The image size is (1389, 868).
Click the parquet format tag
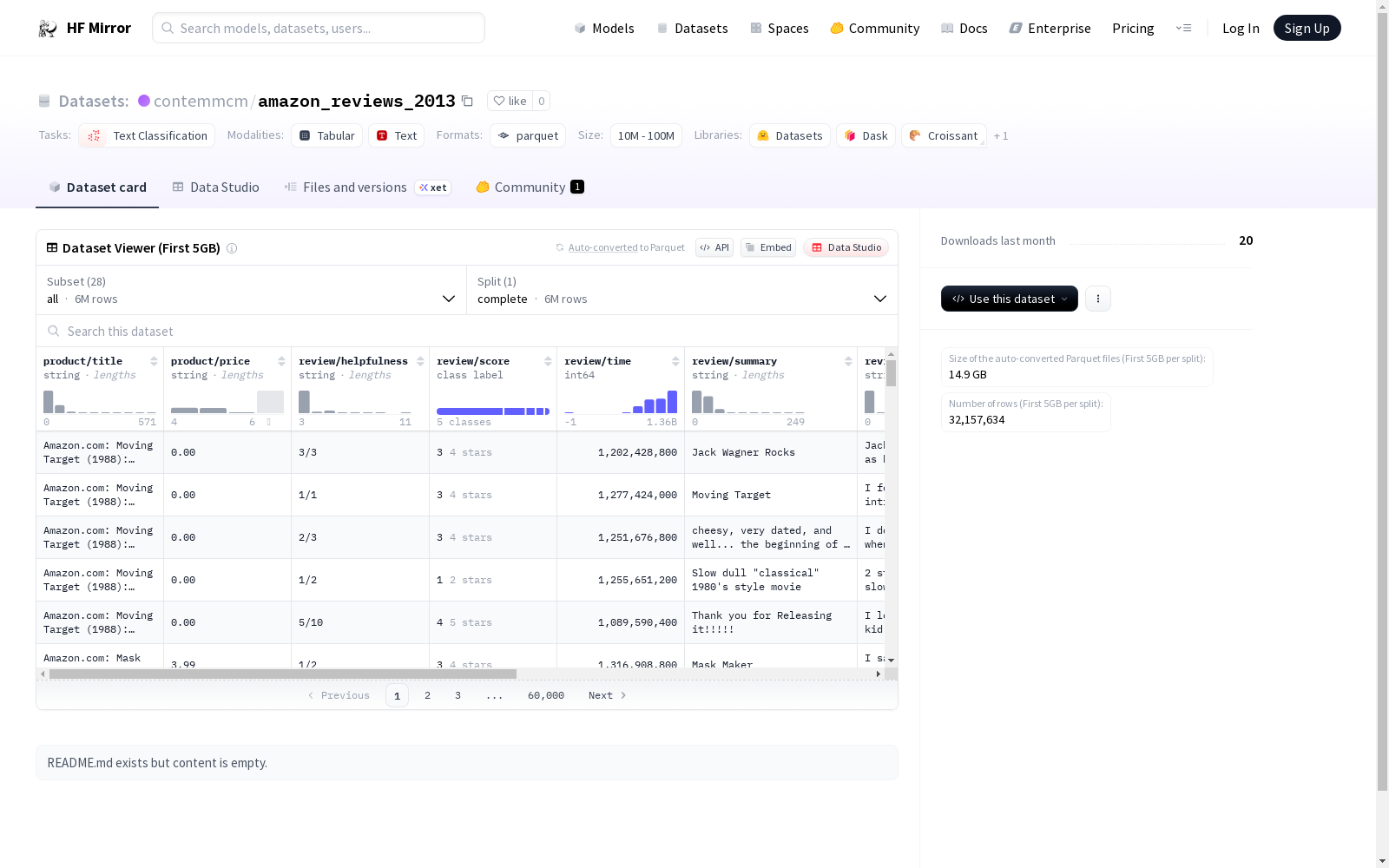tap(528, 135)
